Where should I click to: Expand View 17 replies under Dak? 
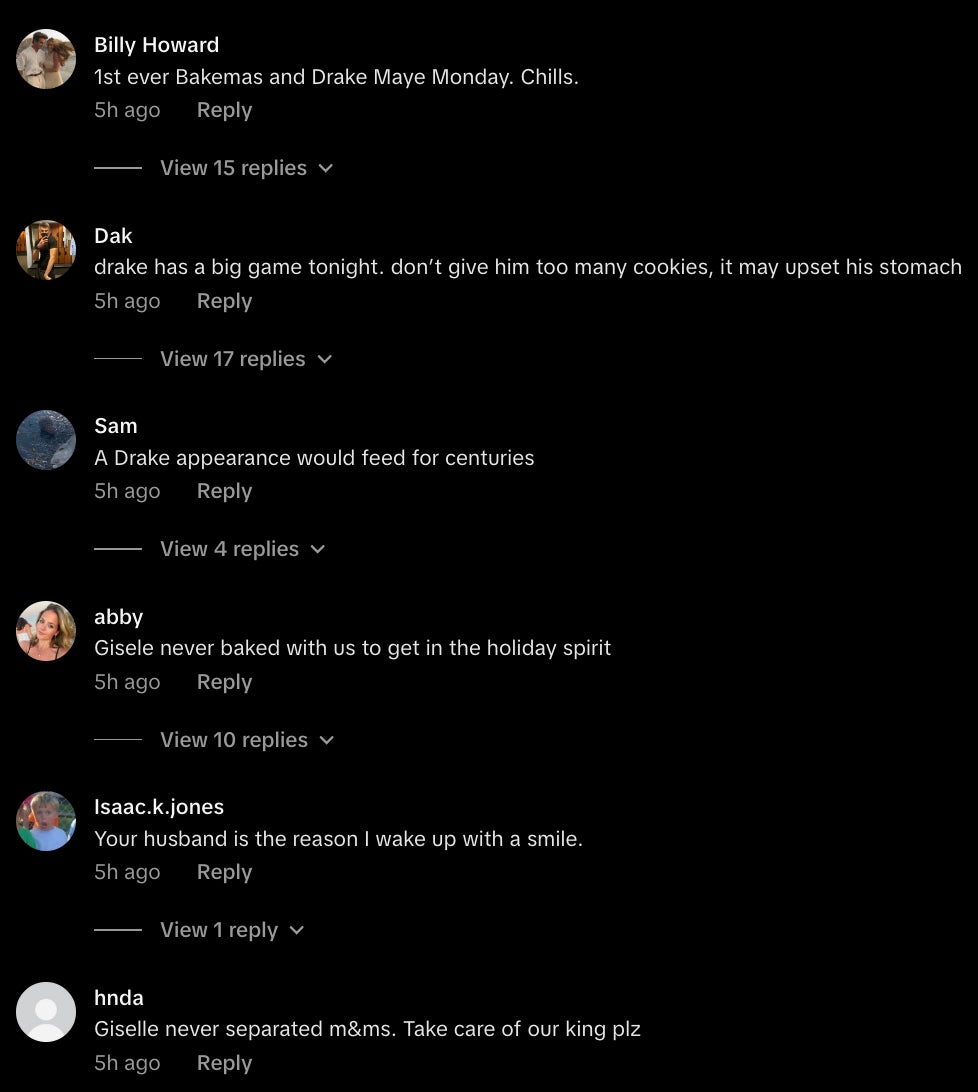point(245,359)
